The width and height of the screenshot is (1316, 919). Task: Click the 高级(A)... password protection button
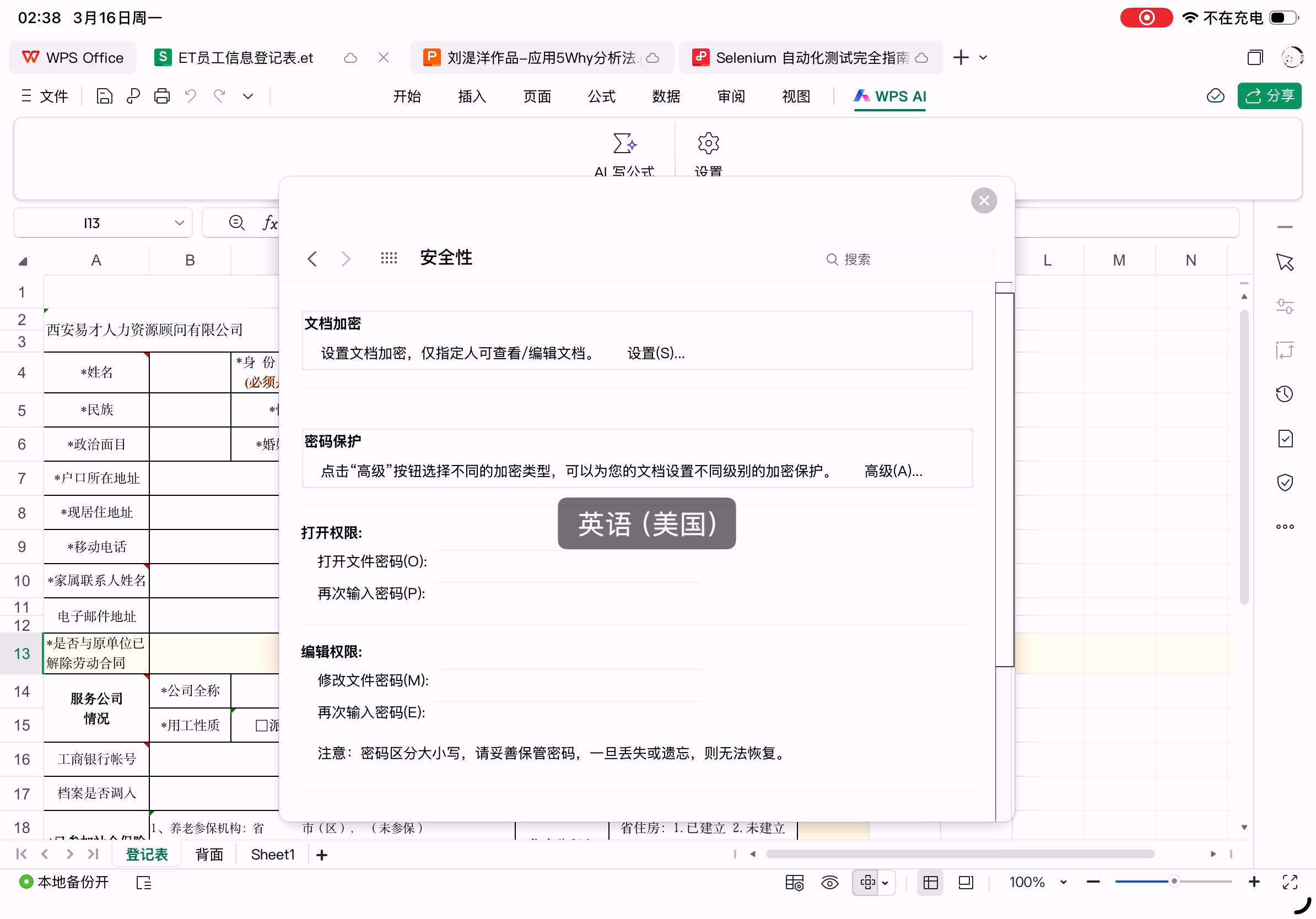point(893,471)
